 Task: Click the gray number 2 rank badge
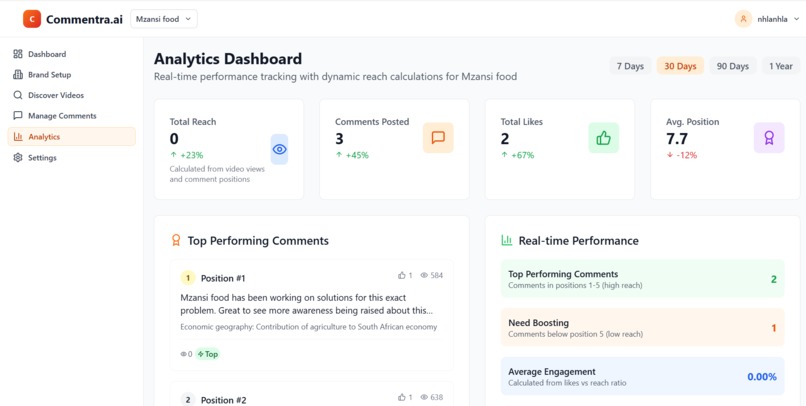point(188,400)
